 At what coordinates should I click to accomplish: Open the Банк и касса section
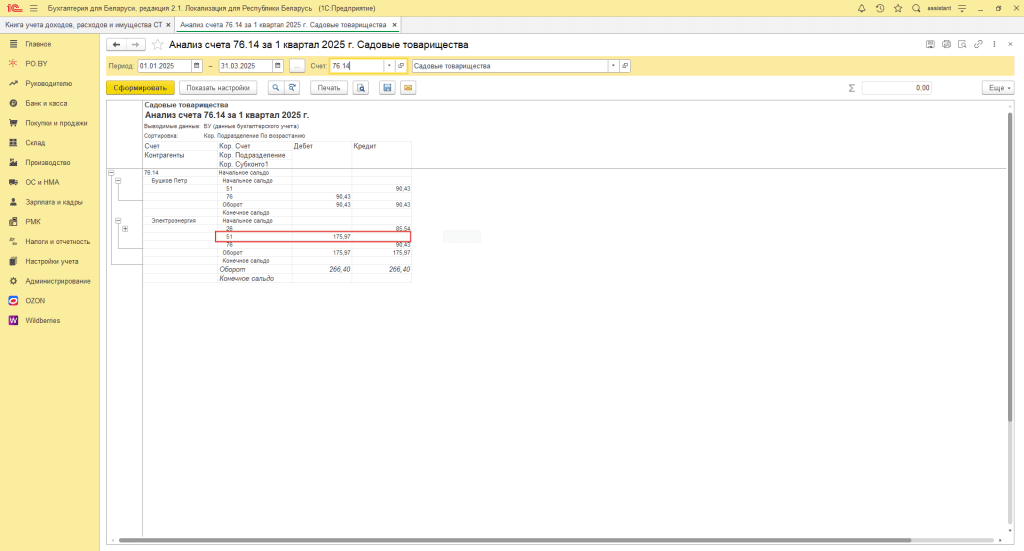(50, 103)
